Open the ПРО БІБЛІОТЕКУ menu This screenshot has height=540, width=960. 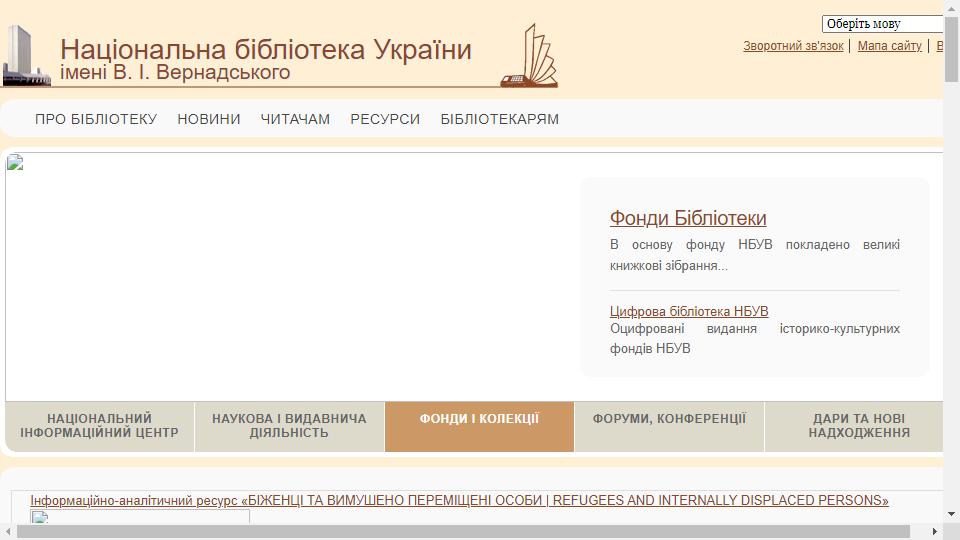pos(96,119)
